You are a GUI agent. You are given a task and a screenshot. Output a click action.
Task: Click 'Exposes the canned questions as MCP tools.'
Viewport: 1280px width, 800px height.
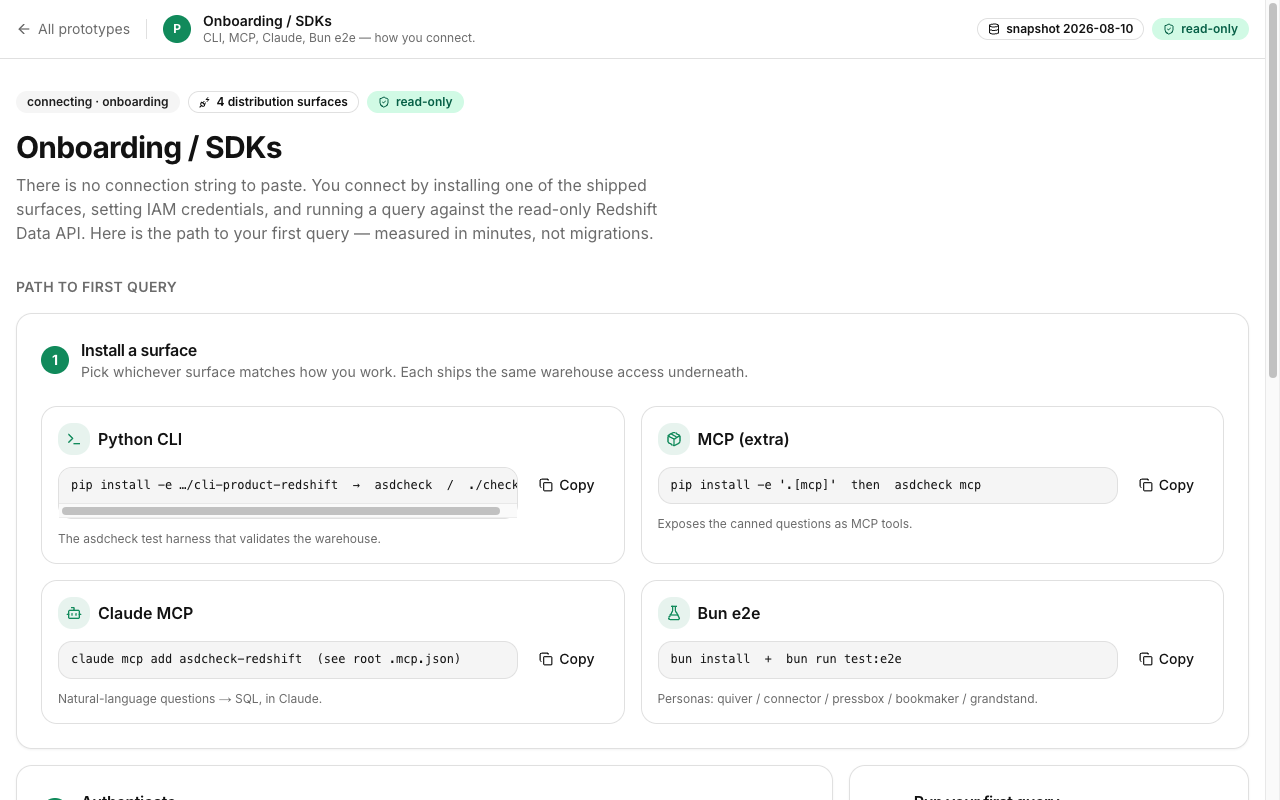(x=785, y=523)
